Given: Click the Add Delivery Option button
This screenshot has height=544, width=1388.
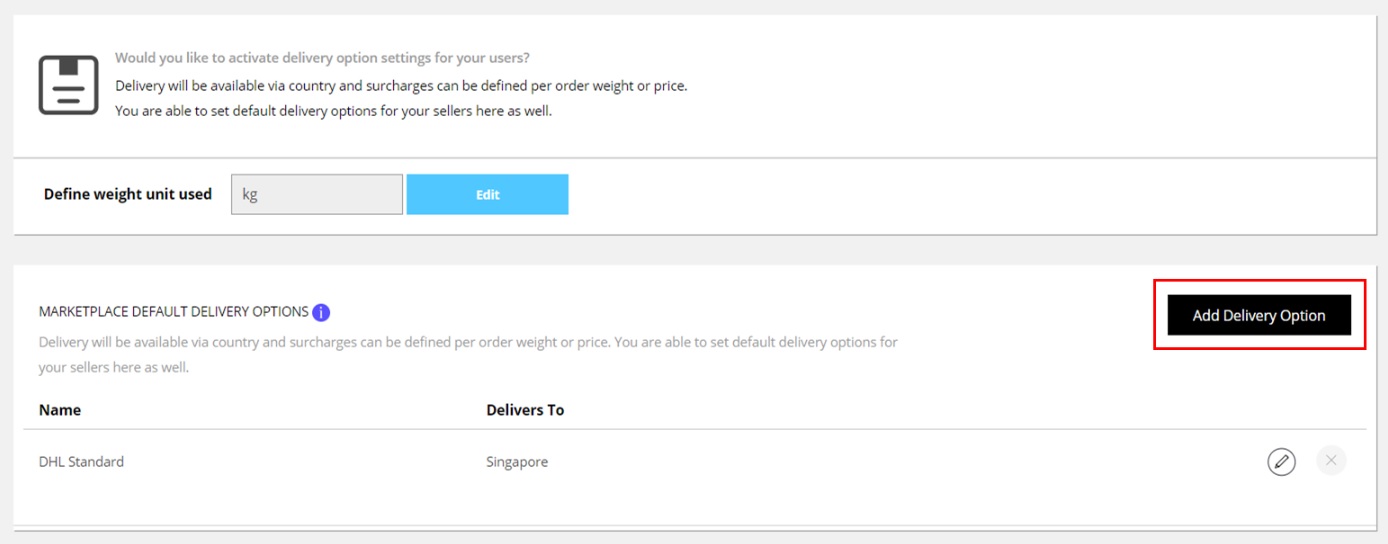Looking at the screenshot, I should 1258,315.
